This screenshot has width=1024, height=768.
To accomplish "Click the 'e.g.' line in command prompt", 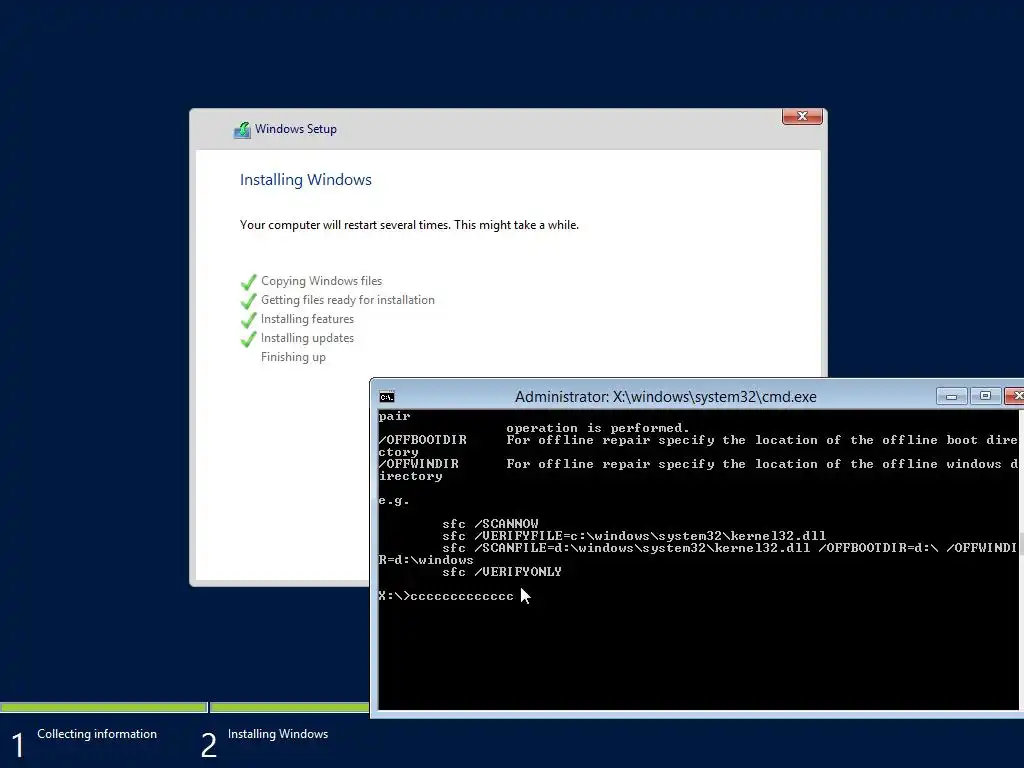I will [x=394, y=501].
